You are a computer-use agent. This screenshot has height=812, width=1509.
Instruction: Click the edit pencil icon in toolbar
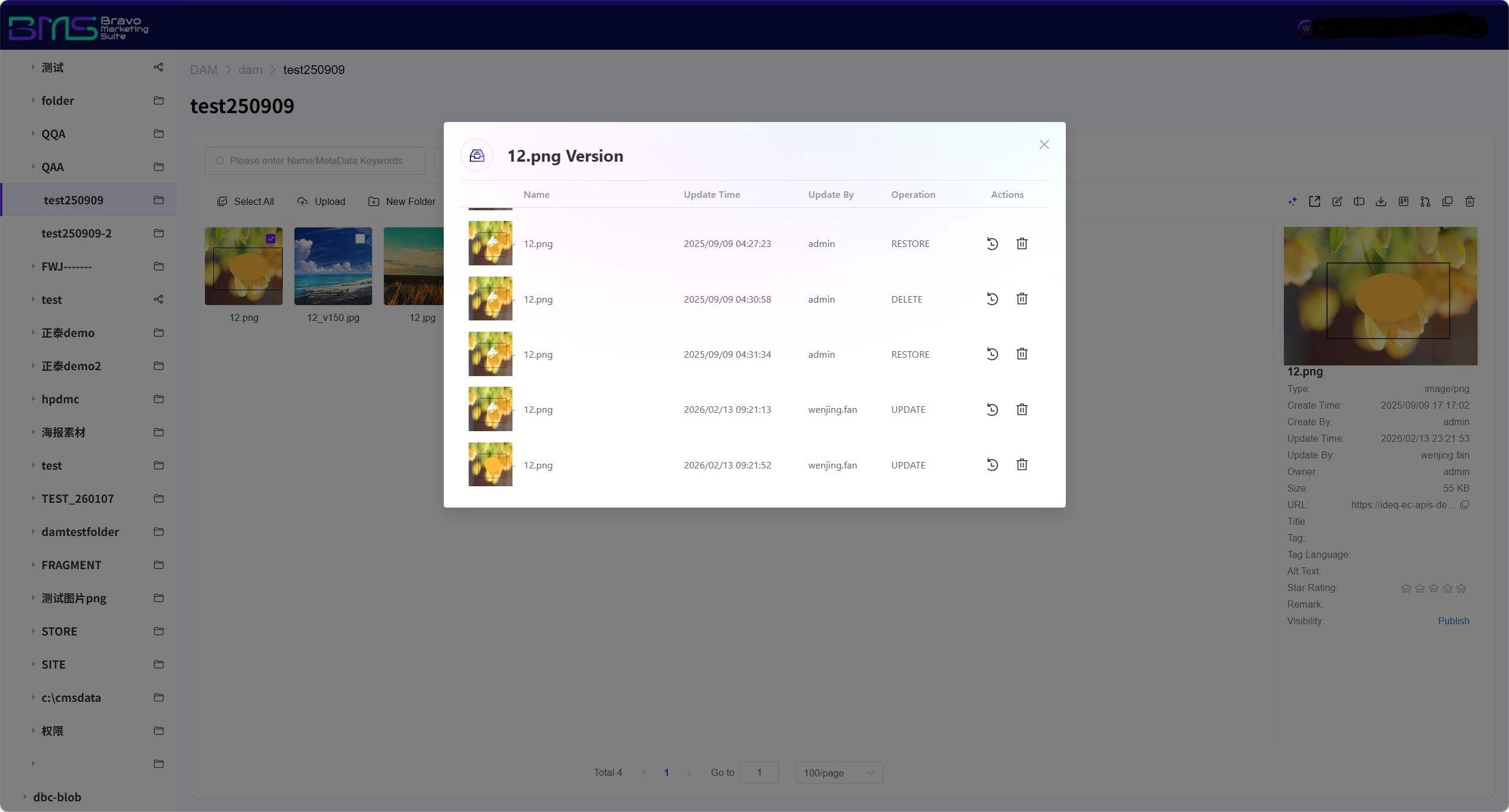coord(1337,201)
